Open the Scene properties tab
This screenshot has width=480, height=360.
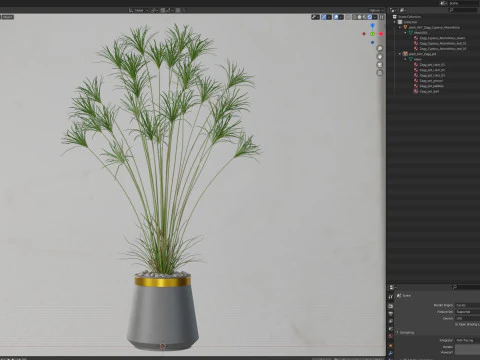click(391, 329)
